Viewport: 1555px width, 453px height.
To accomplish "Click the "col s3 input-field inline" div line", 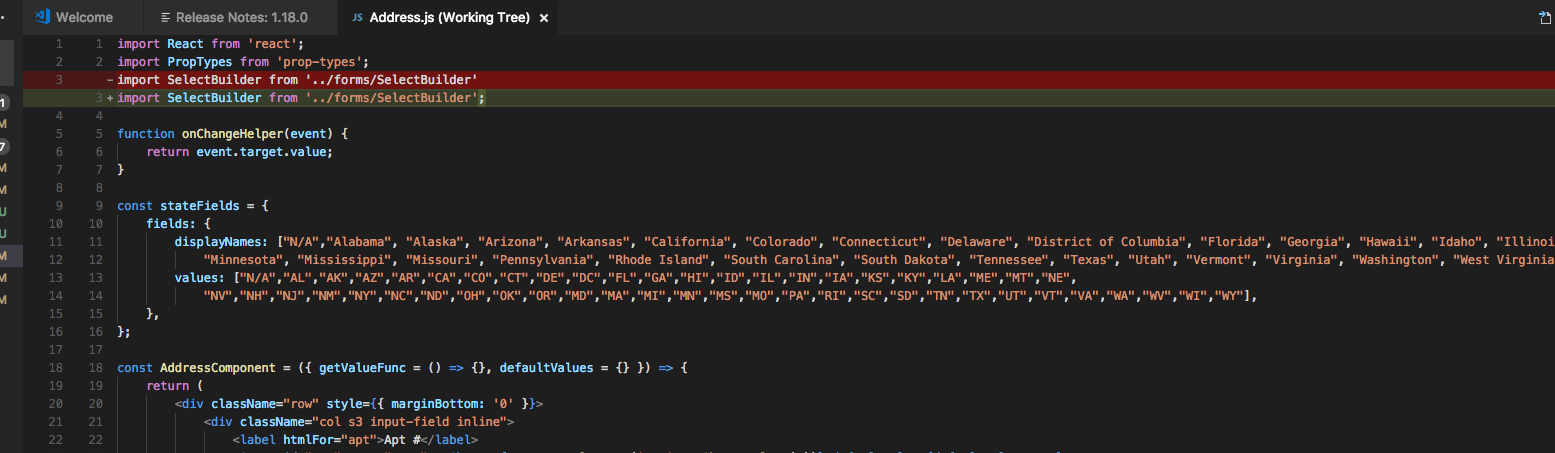I will 358,421.
